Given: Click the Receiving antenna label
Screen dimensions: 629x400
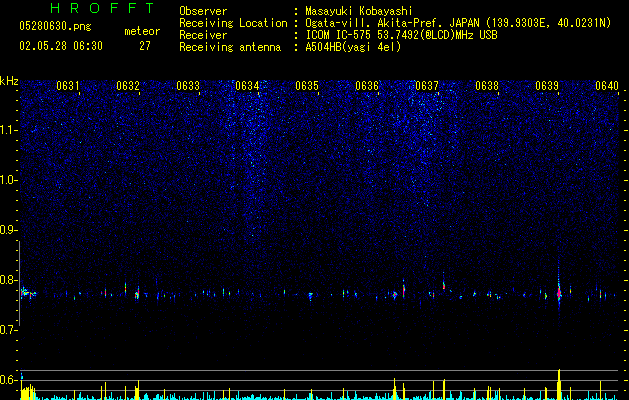Looking at the screenshot, I should click(x=230, y=47).
